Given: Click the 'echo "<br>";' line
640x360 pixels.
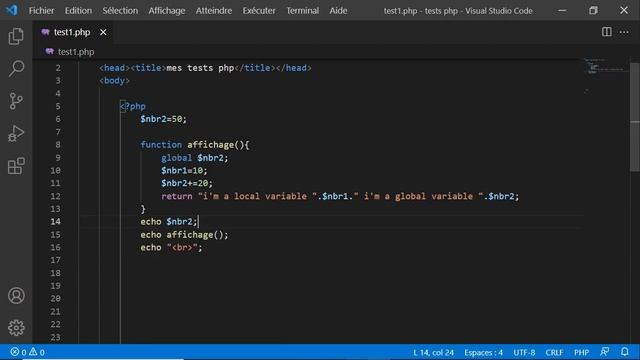Looking at the screenshot, I should pyautogui.click(x=171, y=247).
